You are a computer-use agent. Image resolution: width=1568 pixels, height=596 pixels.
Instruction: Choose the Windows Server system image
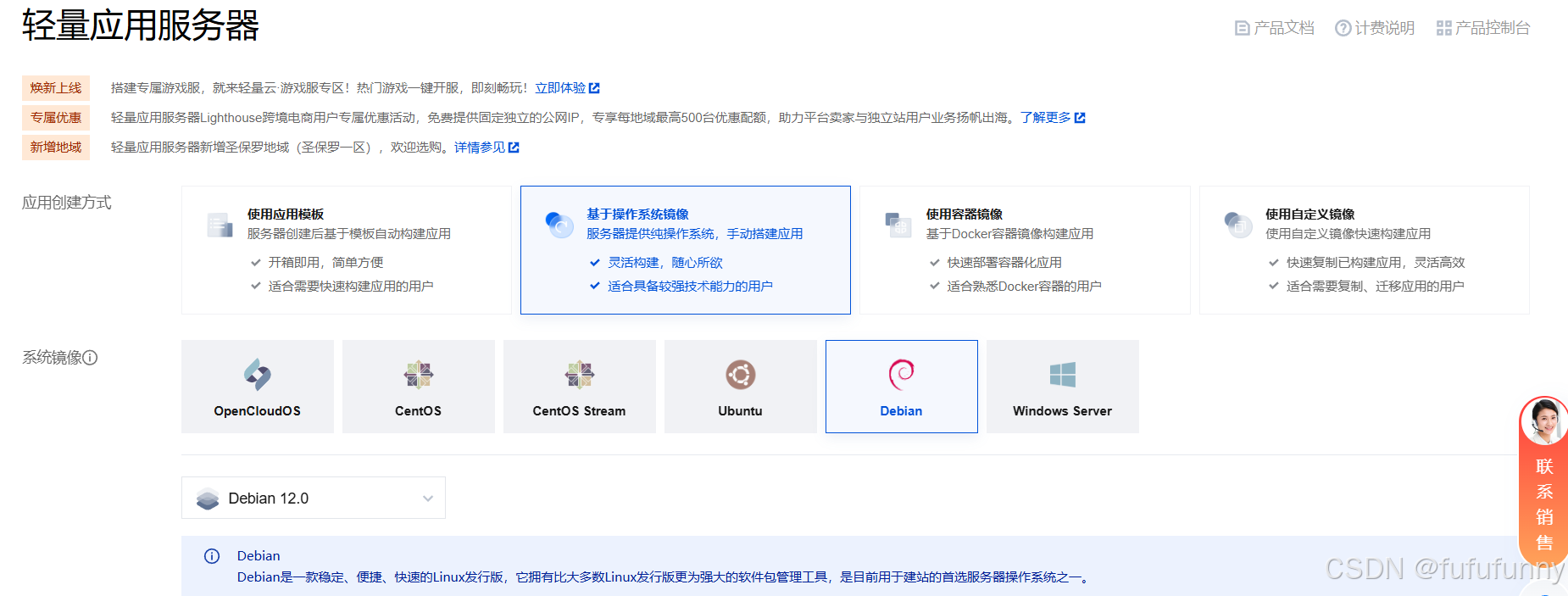tap(1063, 387)
